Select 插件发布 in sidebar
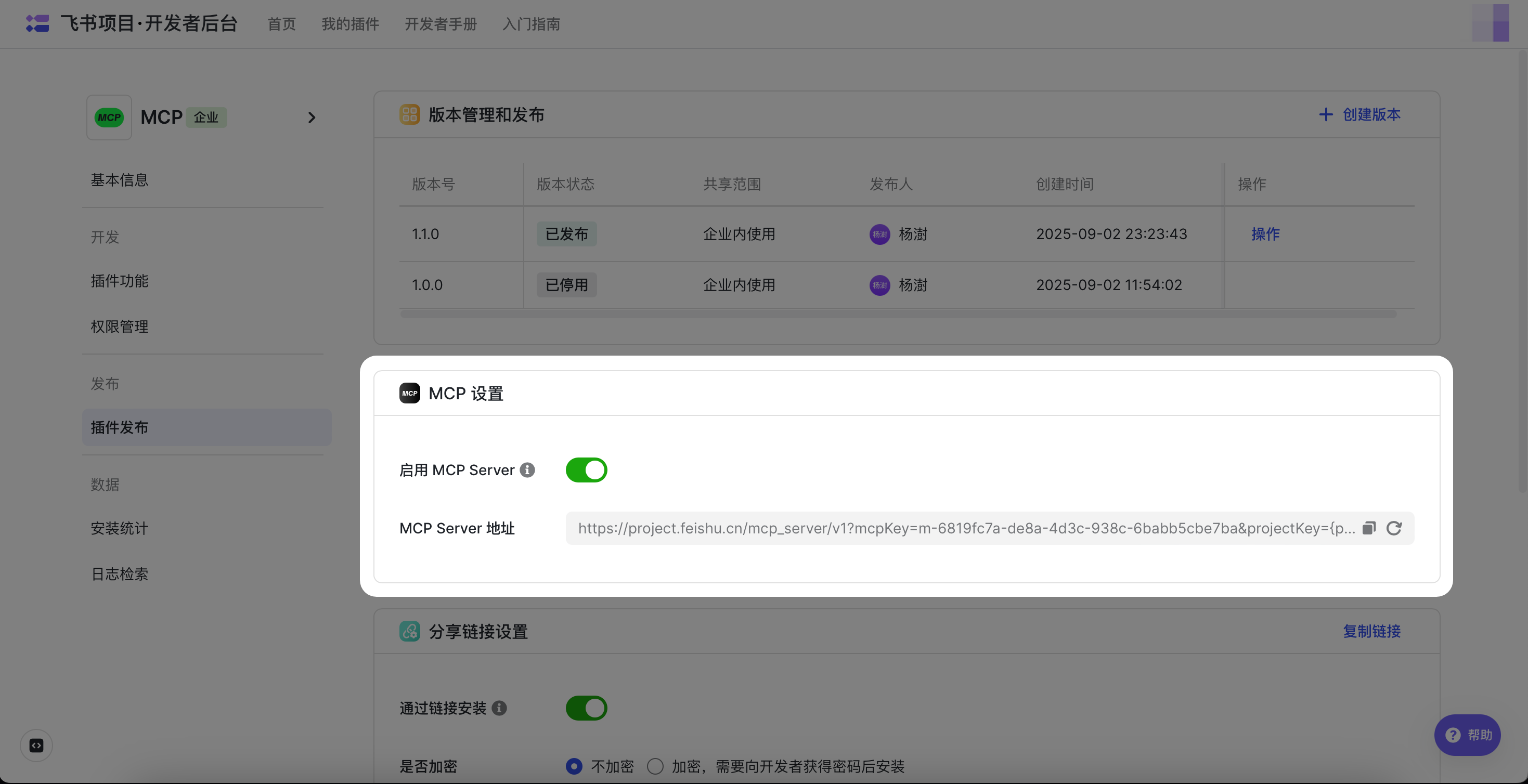1528x784 pixels. pos(206,427)
